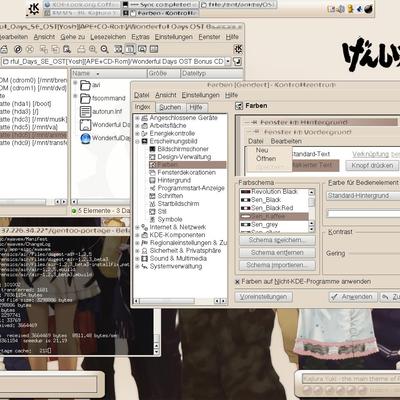Click the Kontrast slider track
Viewport: 400px width, 400px height.
(x=375, y=254)
